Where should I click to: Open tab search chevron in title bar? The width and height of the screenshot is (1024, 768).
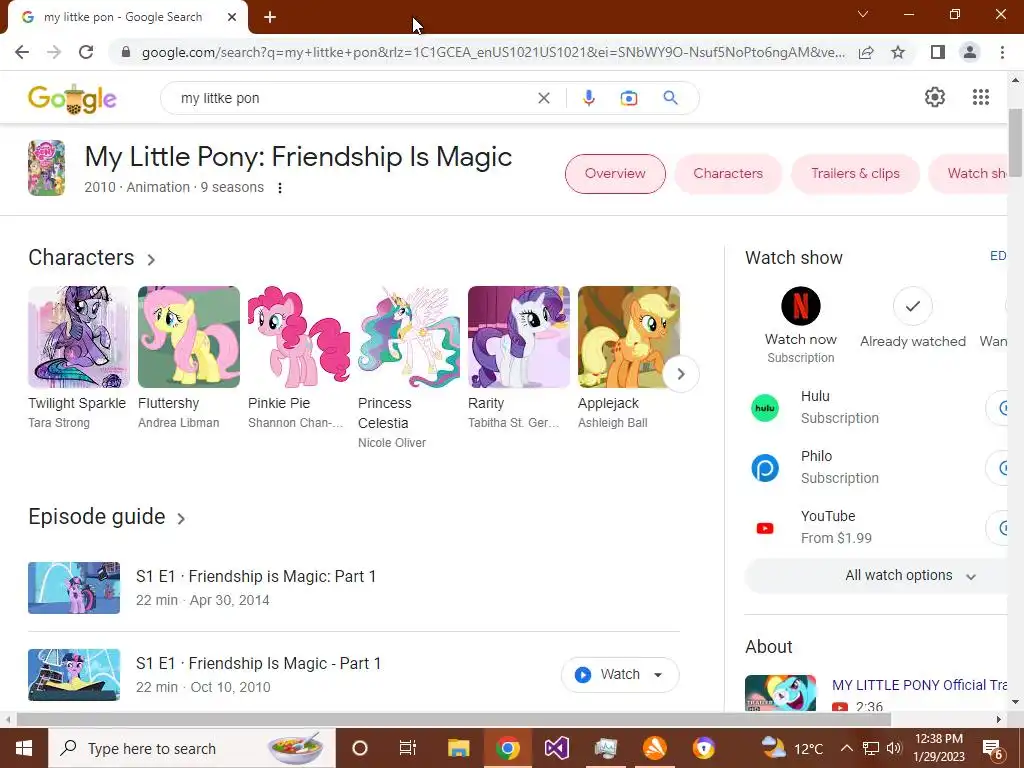863,14
